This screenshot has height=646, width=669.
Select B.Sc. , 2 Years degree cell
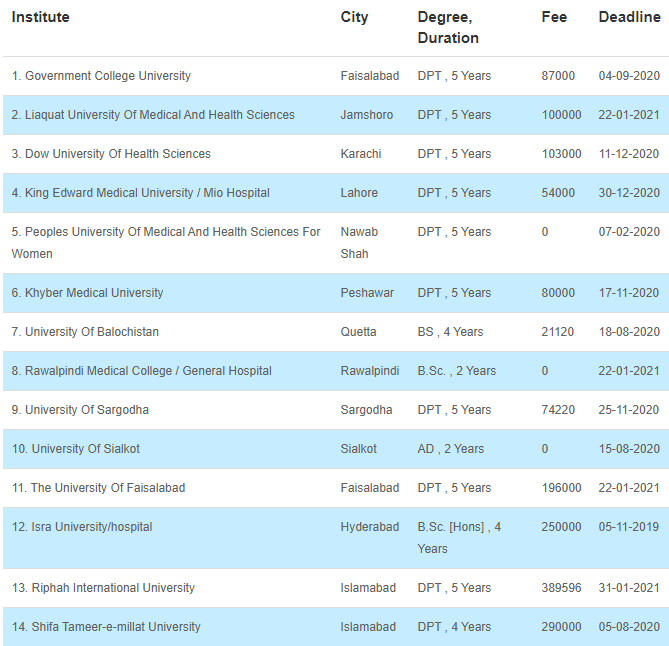(457, 371)
